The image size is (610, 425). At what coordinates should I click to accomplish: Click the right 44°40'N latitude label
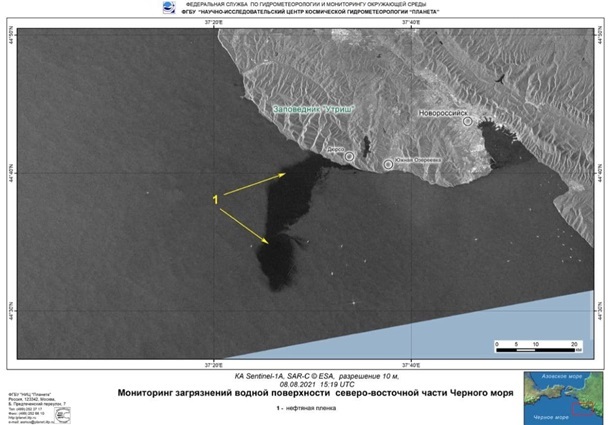pos(599,172)
